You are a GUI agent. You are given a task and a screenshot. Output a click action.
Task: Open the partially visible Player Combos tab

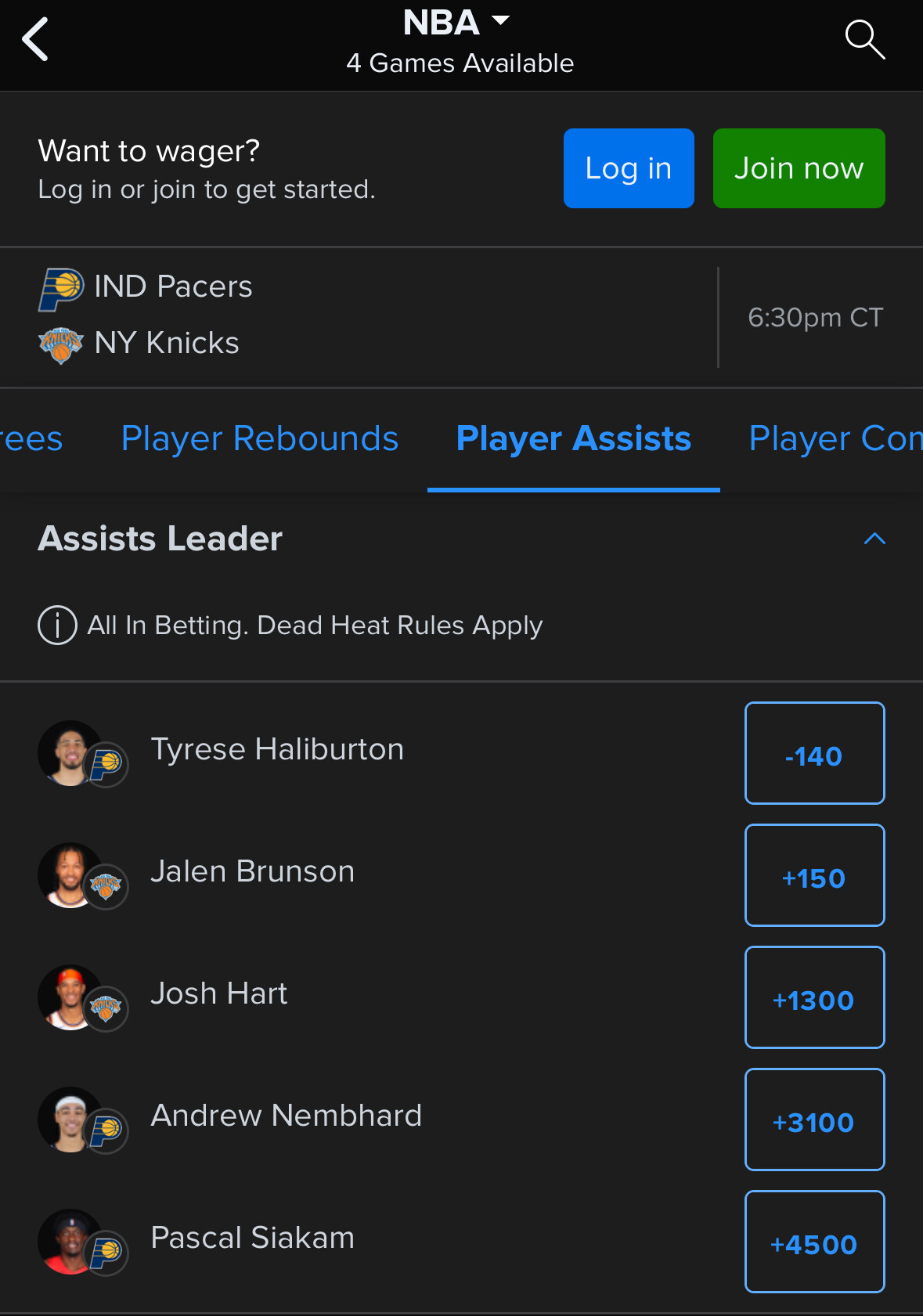coord(835,438)
